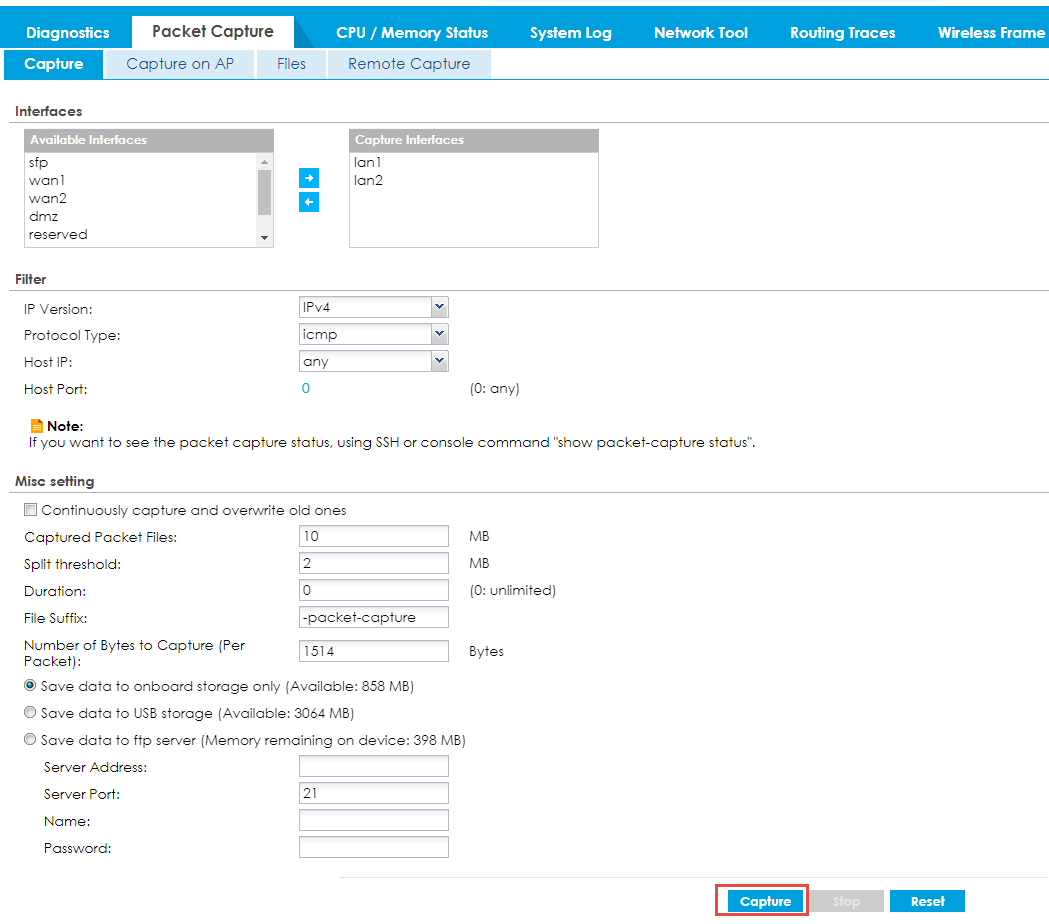Click the right arrow to add interface

click(309, 177)
